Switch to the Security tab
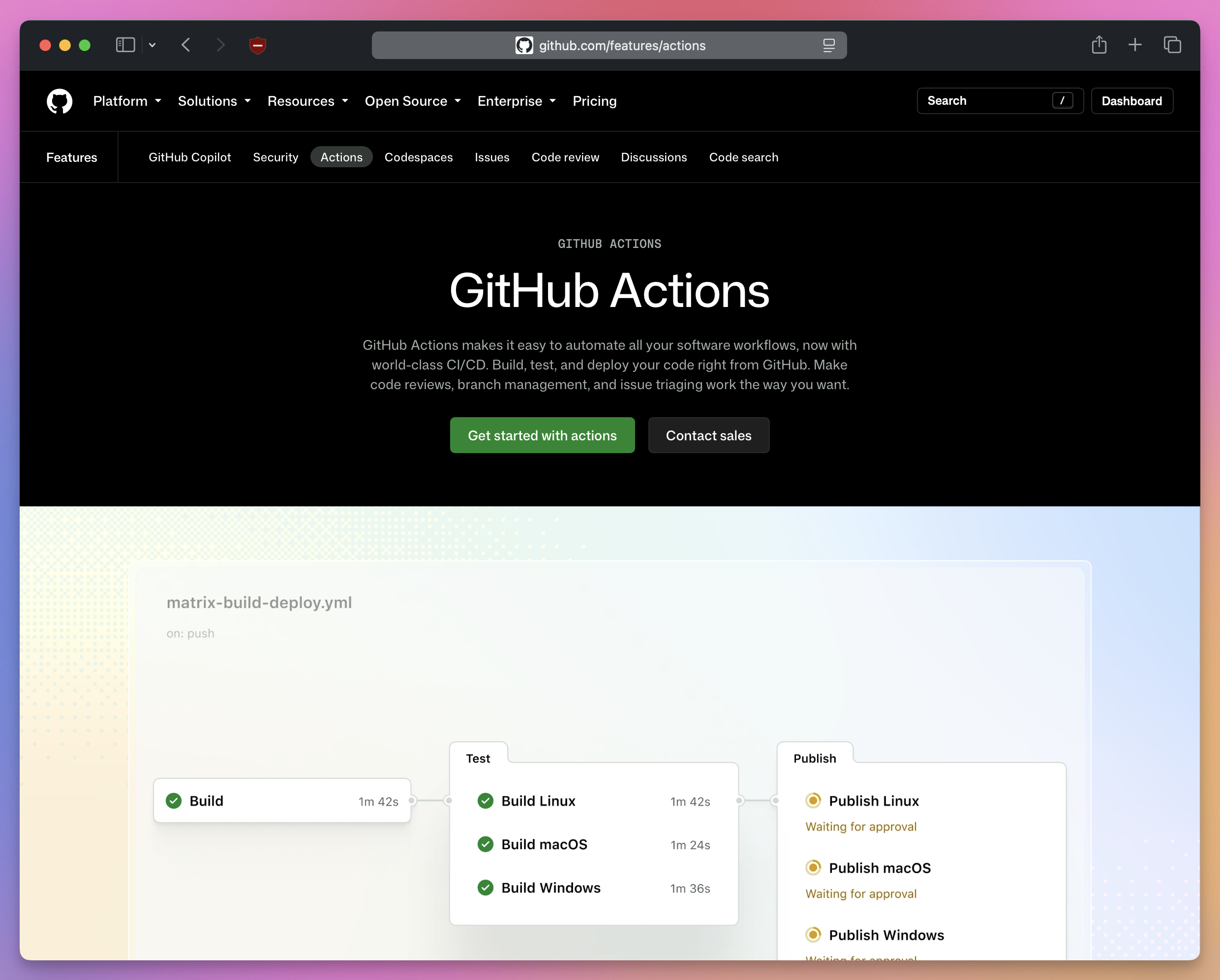 click(275, 157)
